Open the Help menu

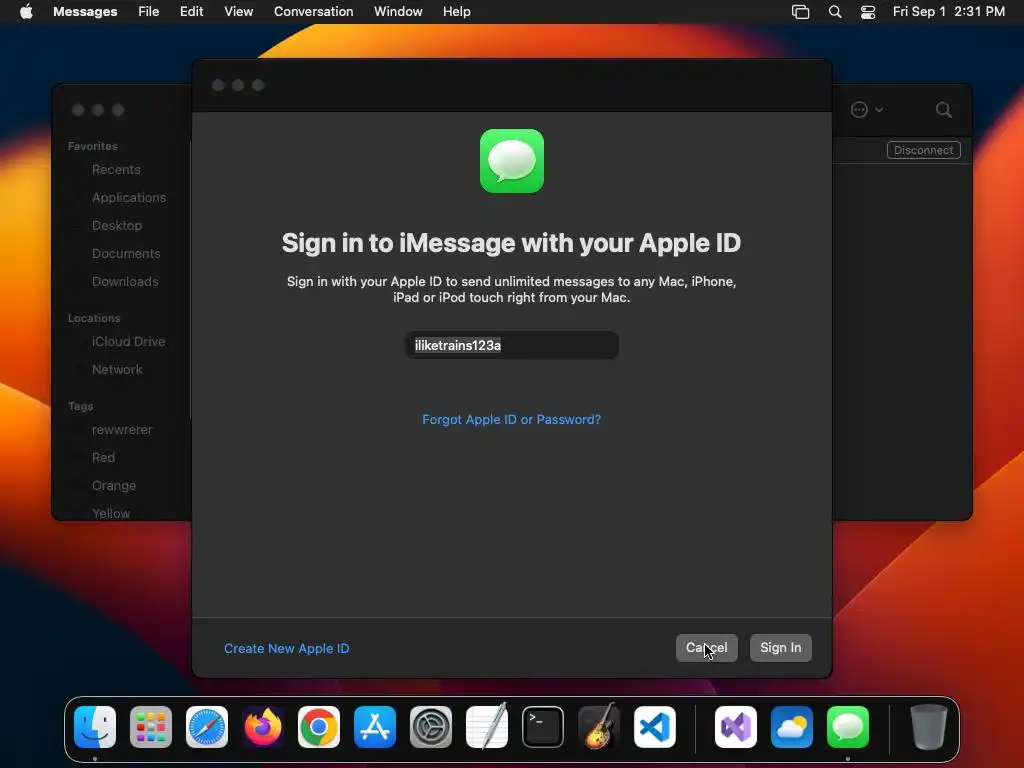(x=456, y=11)
